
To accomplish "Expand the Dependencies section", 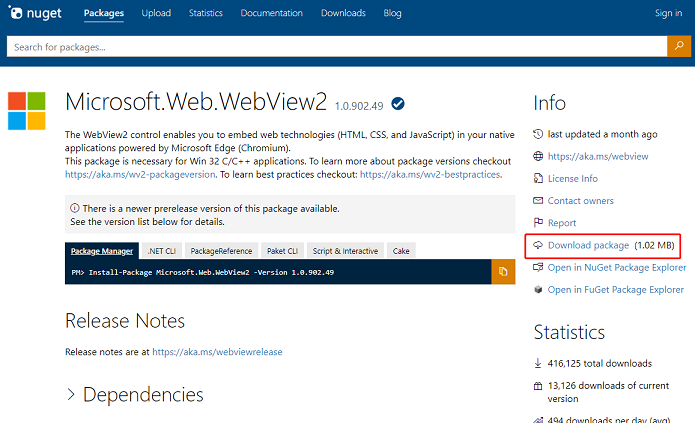I will [71, 395].
